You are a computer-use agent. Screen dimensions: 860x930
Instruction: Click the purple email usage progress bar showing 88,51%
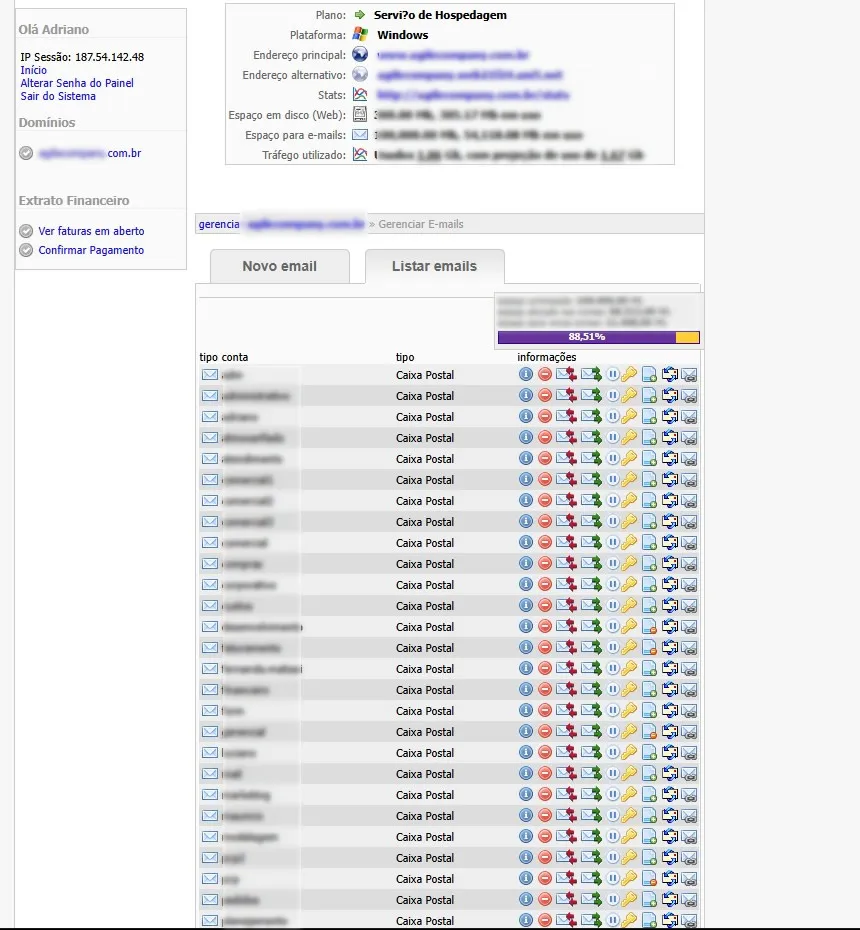coord(597,337)
